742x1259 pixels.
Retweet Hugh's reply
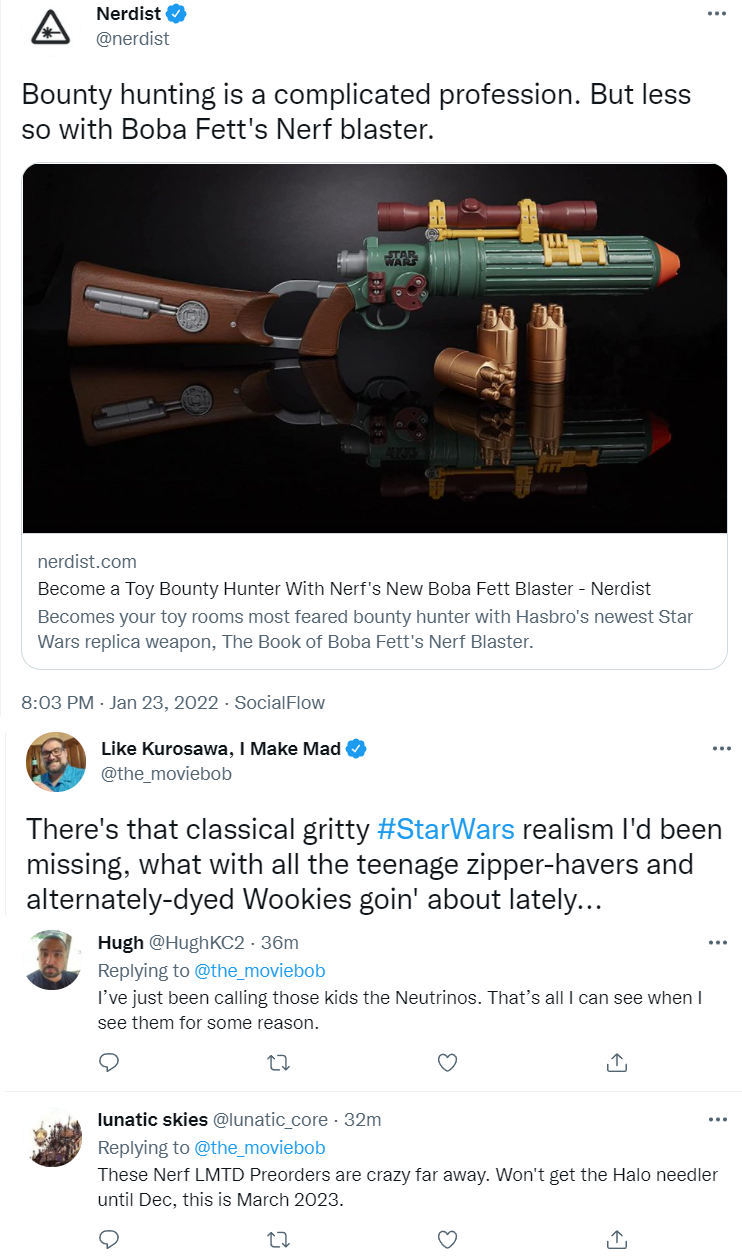(x=280, y=1062)
